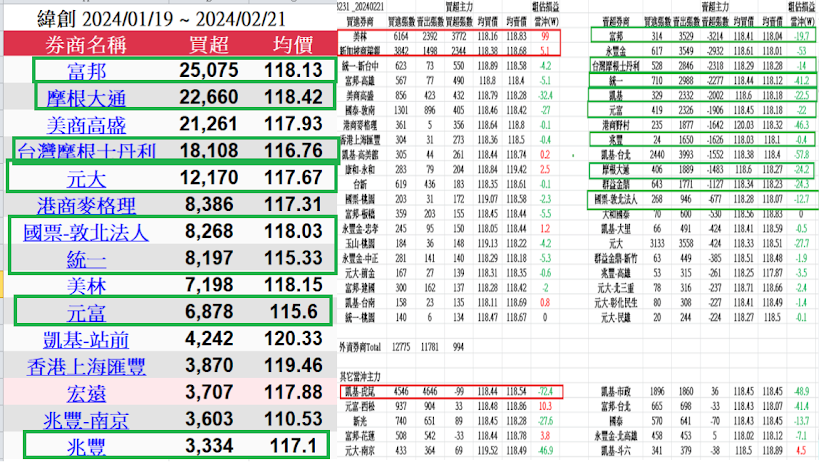Select the 118.03 cell in 國票-敦北法人 row

click(x=293, y=231)
